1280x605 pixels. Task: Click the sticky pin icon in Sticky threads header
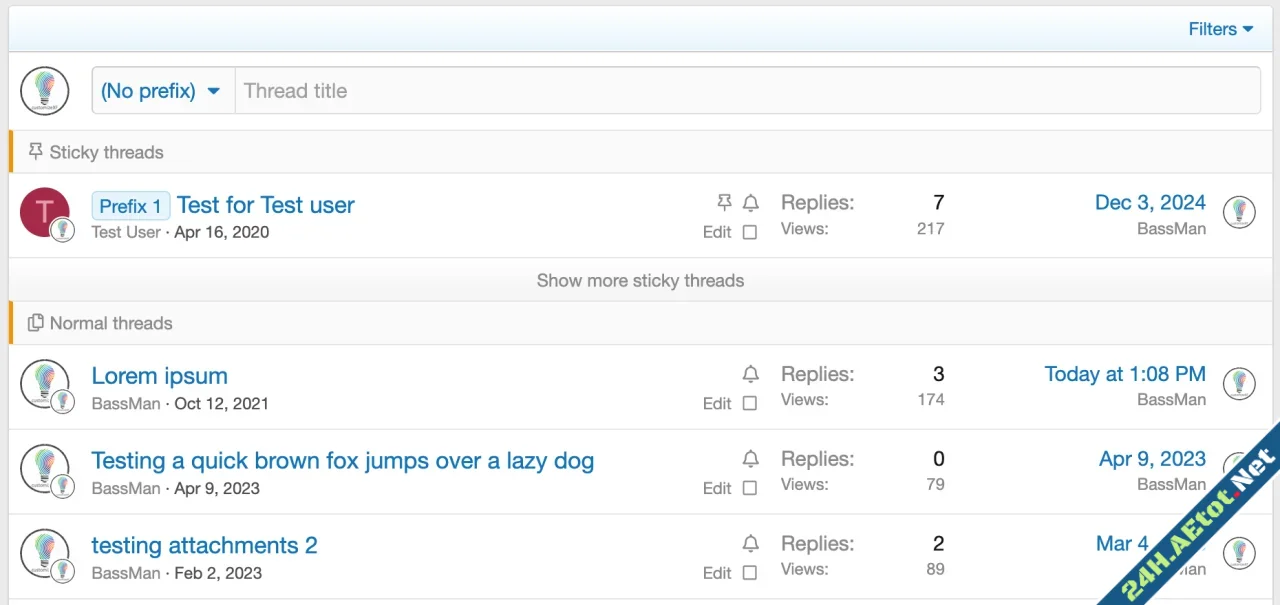click(x=35, y=151)
